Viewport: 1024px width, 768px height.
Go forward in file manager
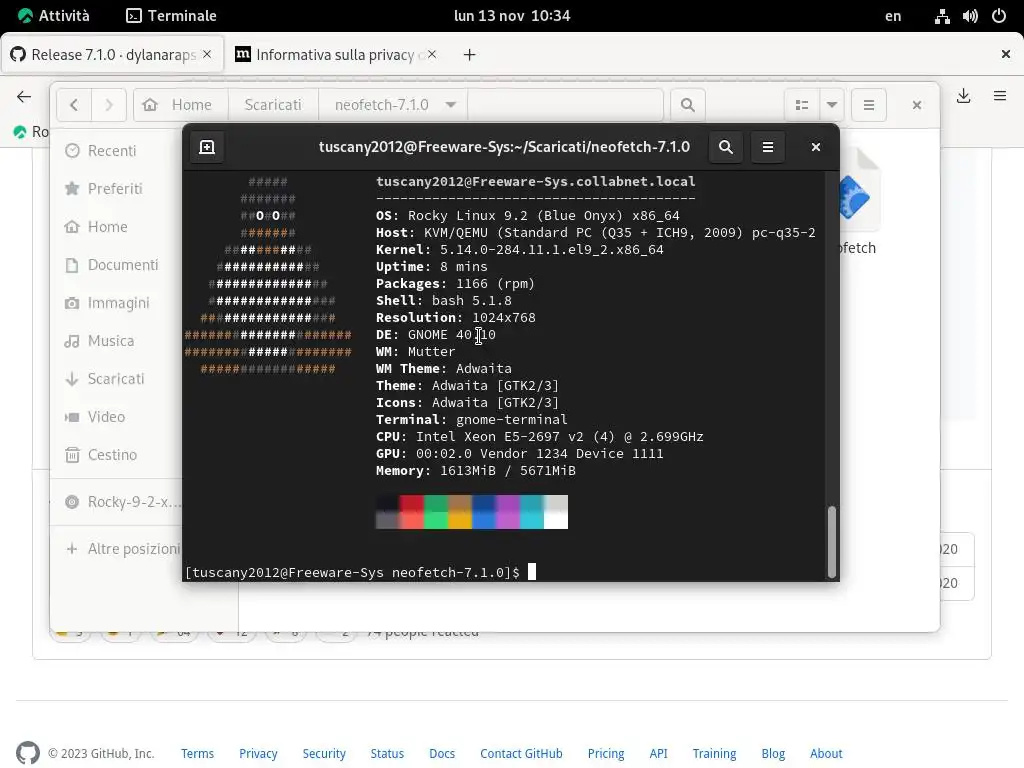pos(108,105)
